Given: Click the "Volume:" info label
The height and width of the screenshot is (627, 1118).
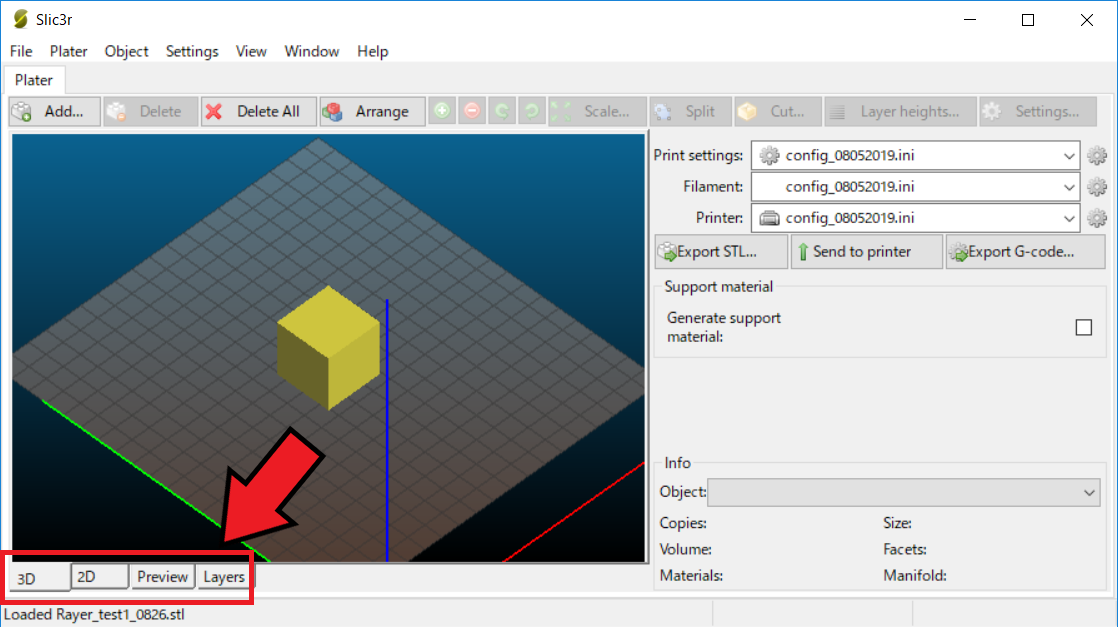Looking at the screenshot, I should (686, 549).
